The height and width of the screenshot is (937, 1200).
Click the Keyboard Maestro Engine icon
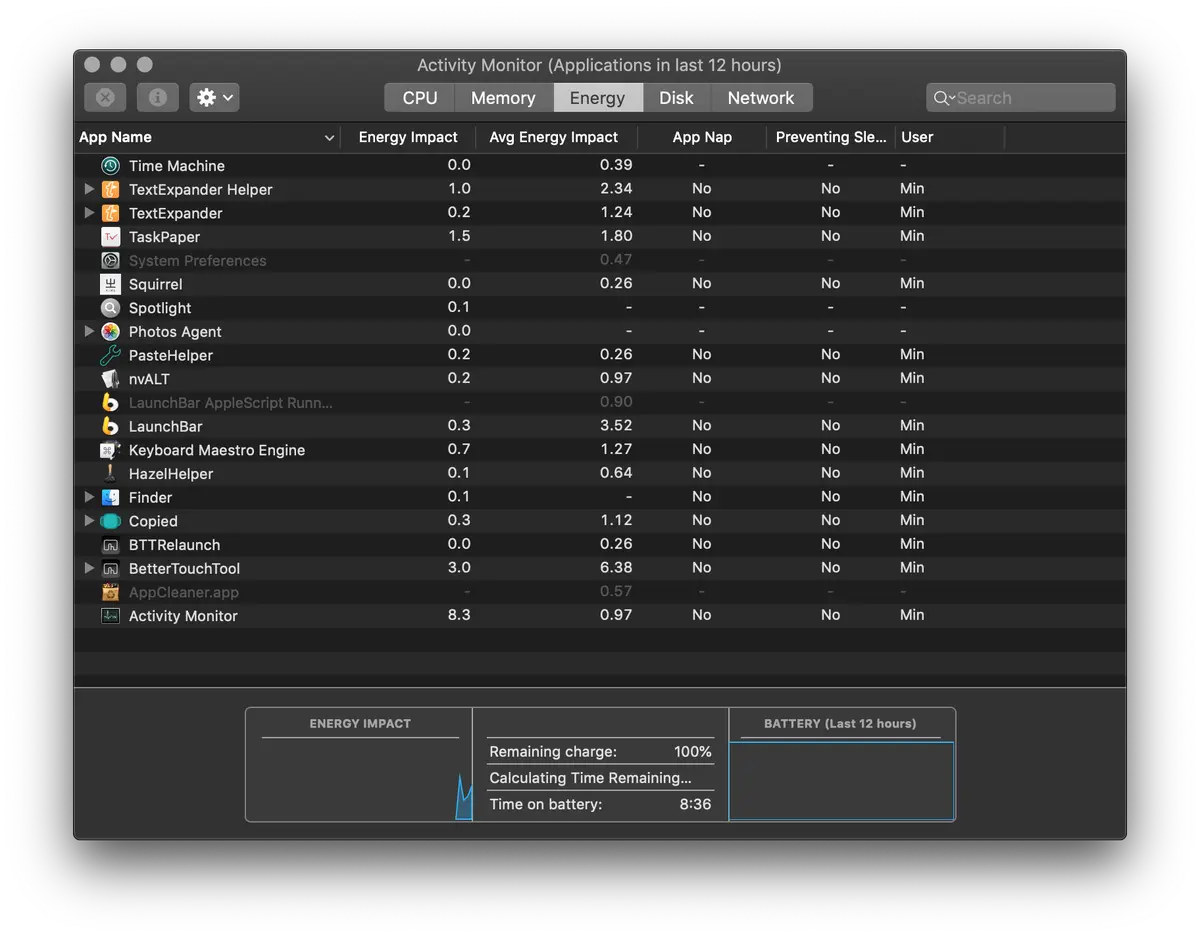pyautogui.click(x=111, y=450)
